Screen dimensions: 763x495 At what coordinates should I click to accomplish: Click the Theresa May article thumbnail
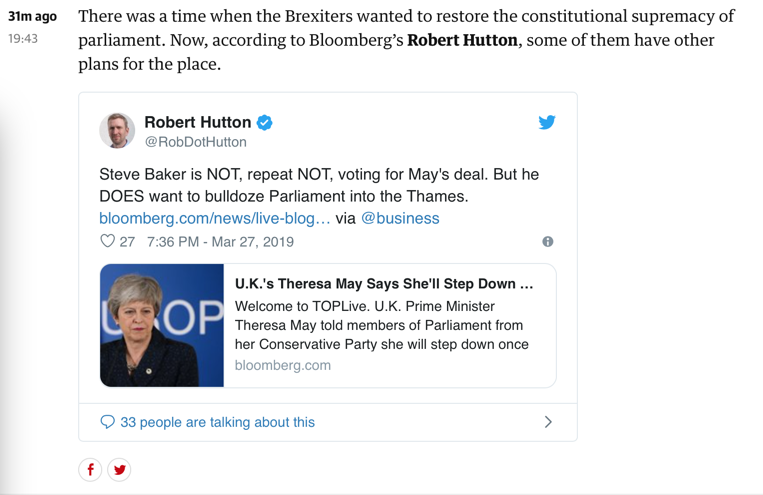click(162, 325)
